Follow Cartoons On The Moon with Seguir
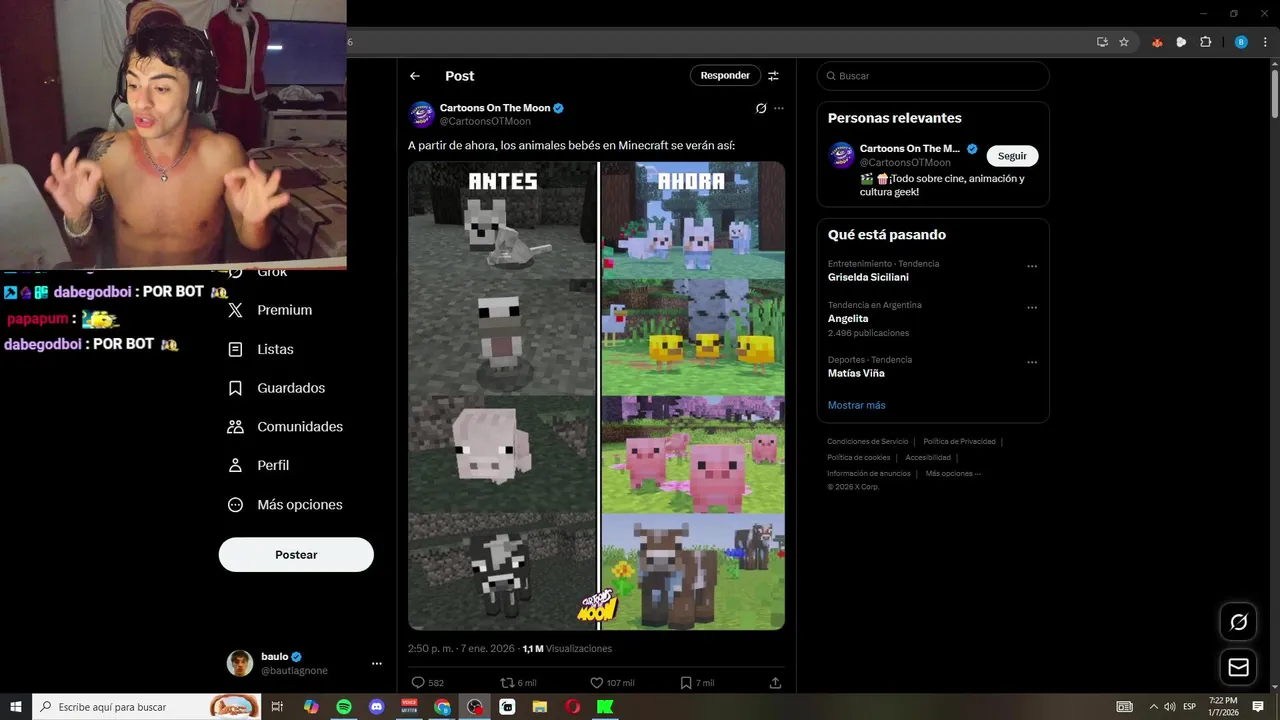Viewport: 1280px width, 720px height. click(x=1012, y=156)
